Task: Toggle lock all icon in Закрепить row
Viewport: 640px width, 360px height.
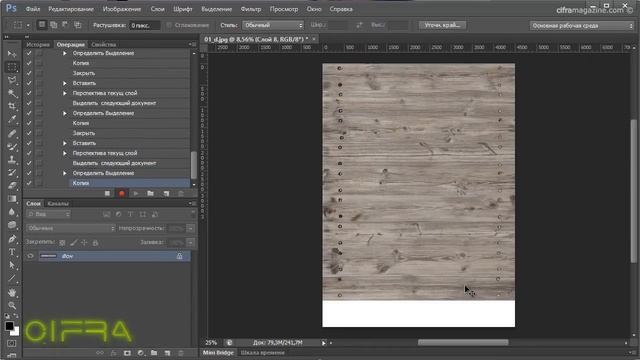Action: (x=96, y=242)
